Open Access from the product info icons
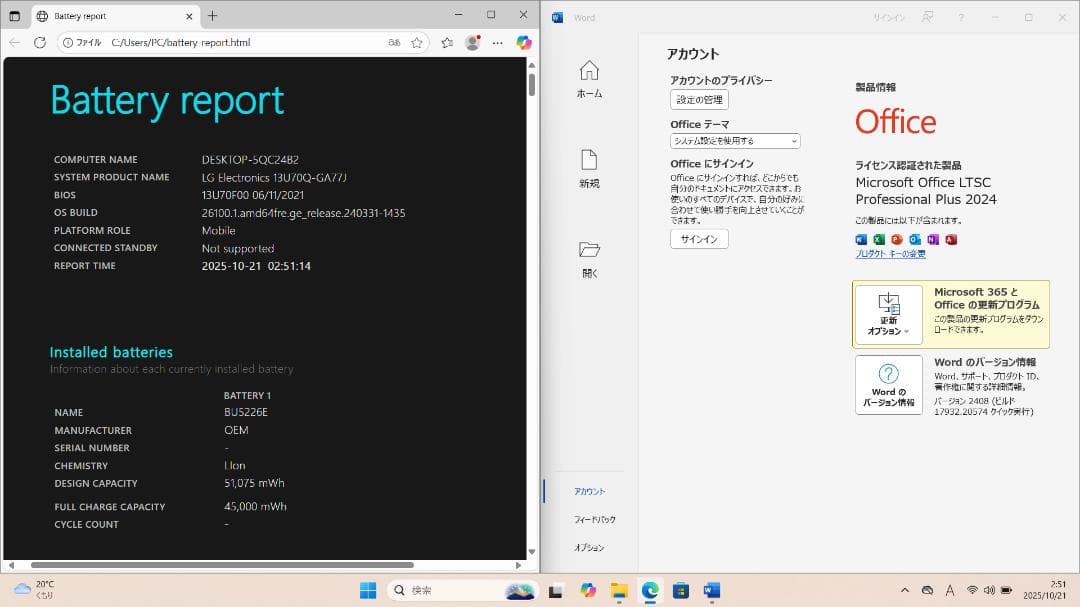Image resolution: width=1080 pixels, height=607 pixels. point(951,239)
